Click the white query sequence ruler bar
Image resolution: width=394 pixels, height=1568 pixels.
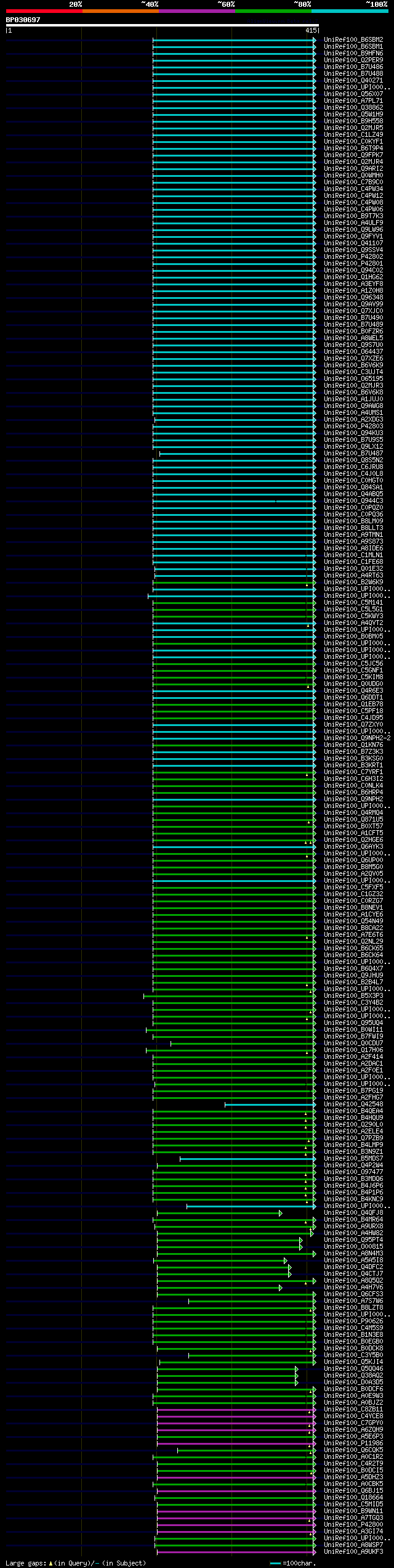[x=162, y=25]
